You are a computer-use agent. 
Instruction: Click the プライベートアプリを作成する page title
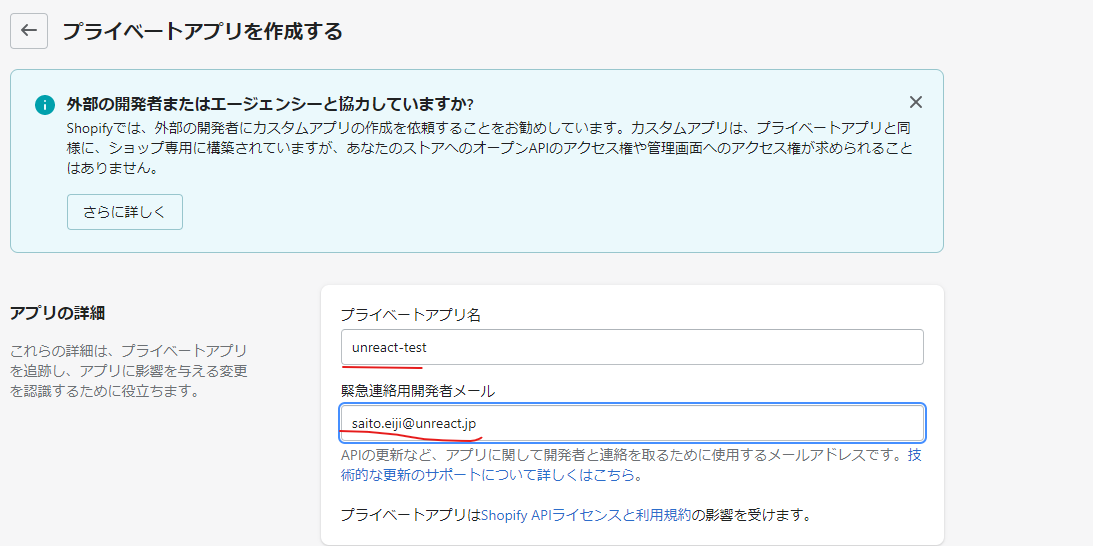click(202, 31)
